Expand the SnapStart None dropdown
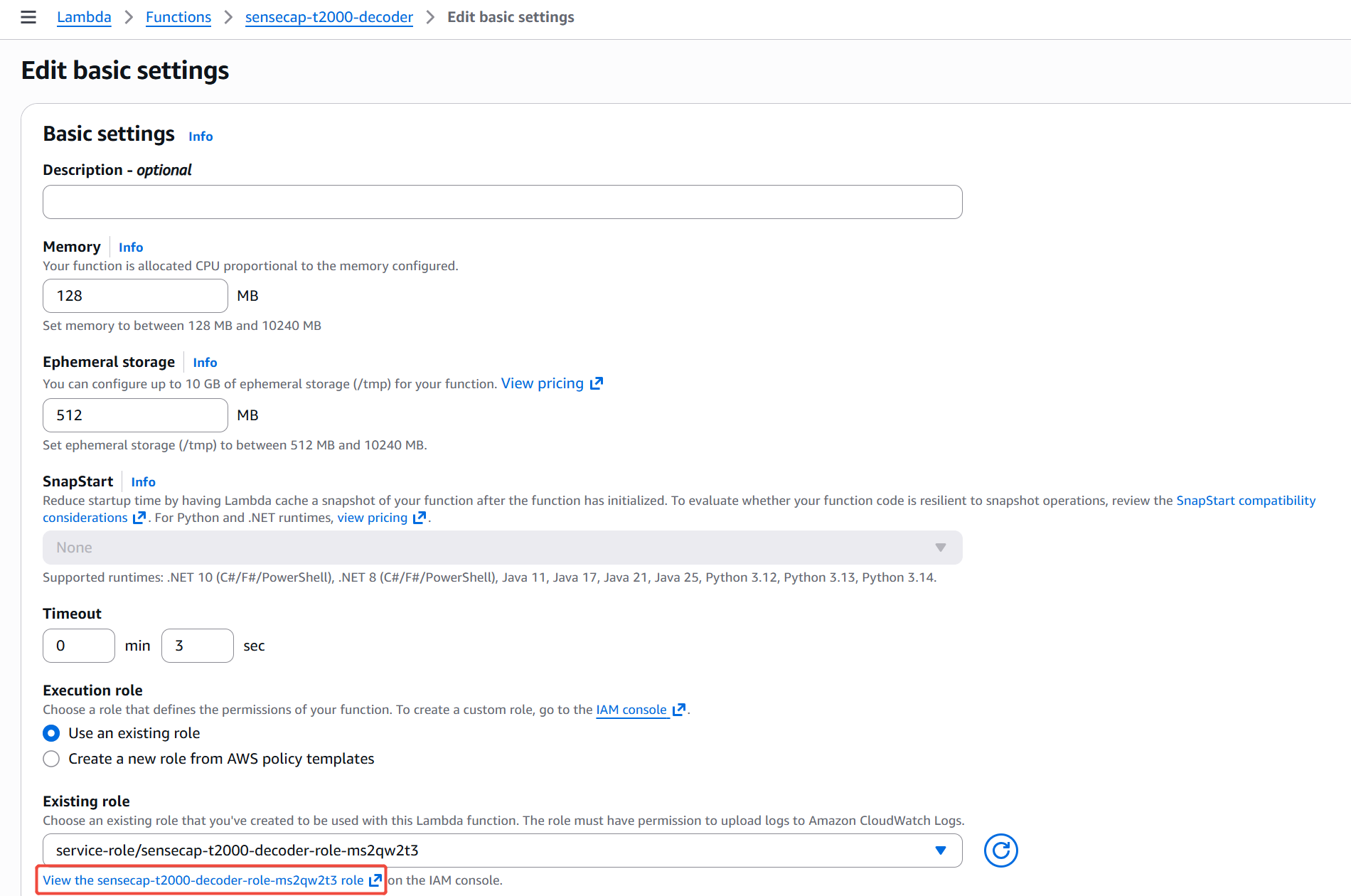The height and width of the screenshot is (896, 1351). tap(502, 548)
